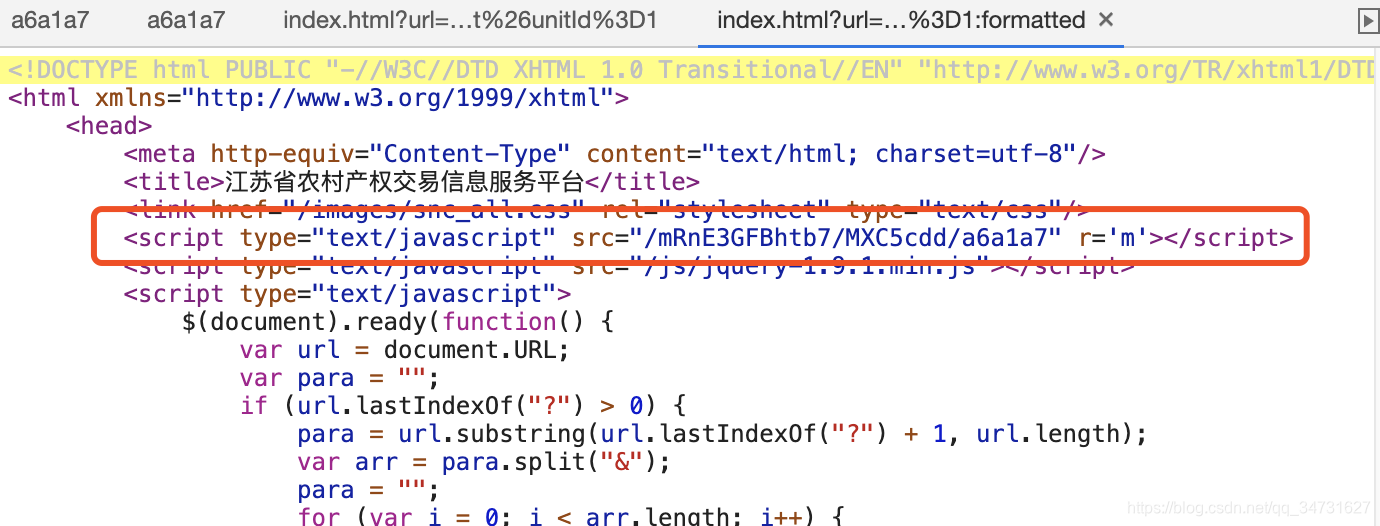Close the :formatted index.html tab
The image size is (1380, 526).
coord(1105,20)
